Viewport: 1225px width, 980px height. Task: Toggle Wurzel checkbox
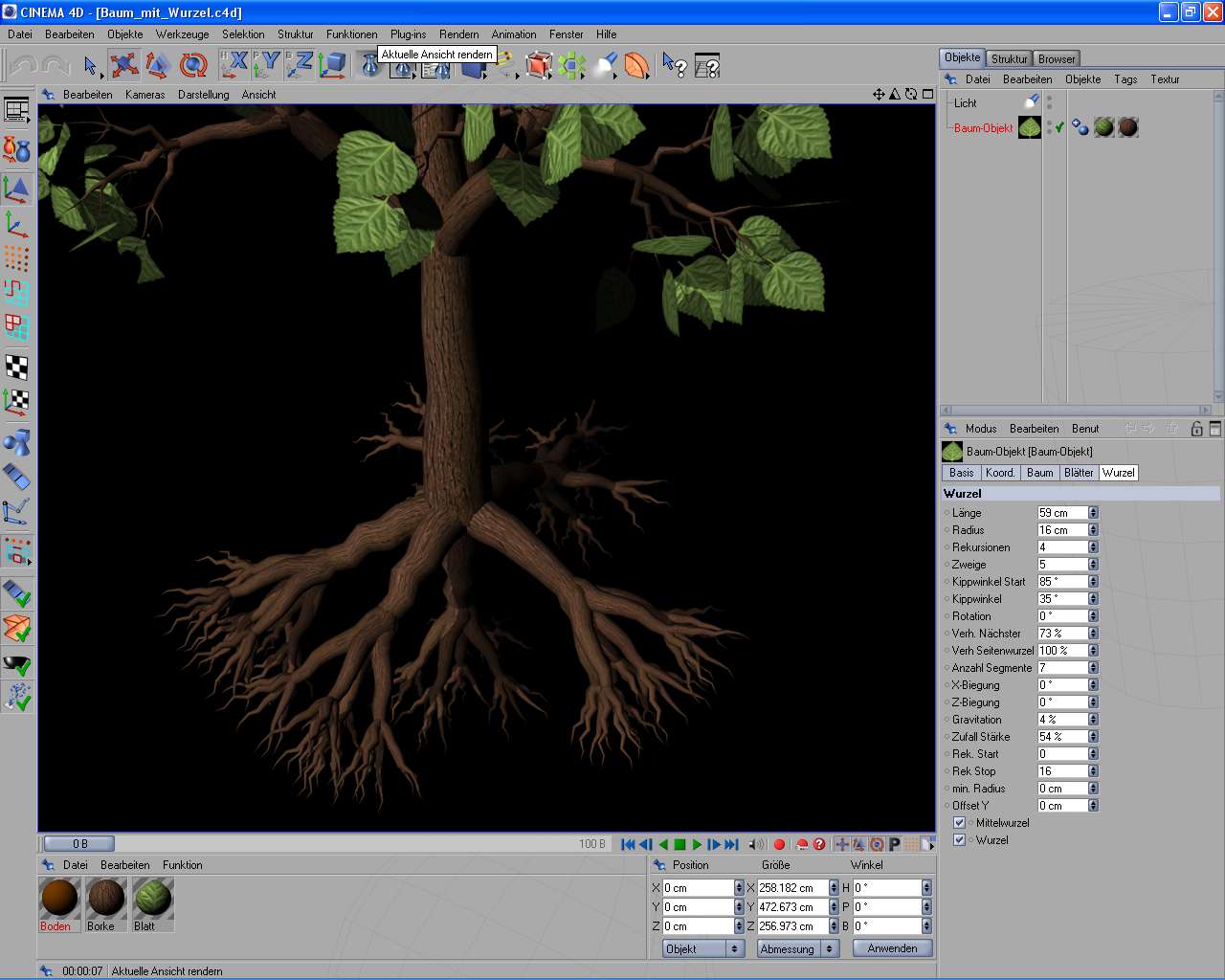point(959,839)
